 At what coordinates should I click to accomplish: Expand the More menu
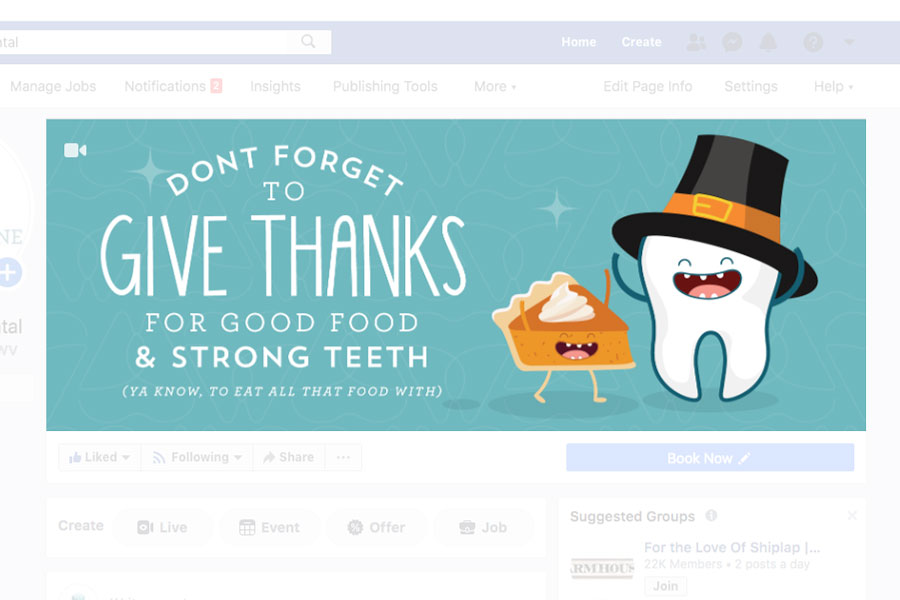[x=495, y=87]
